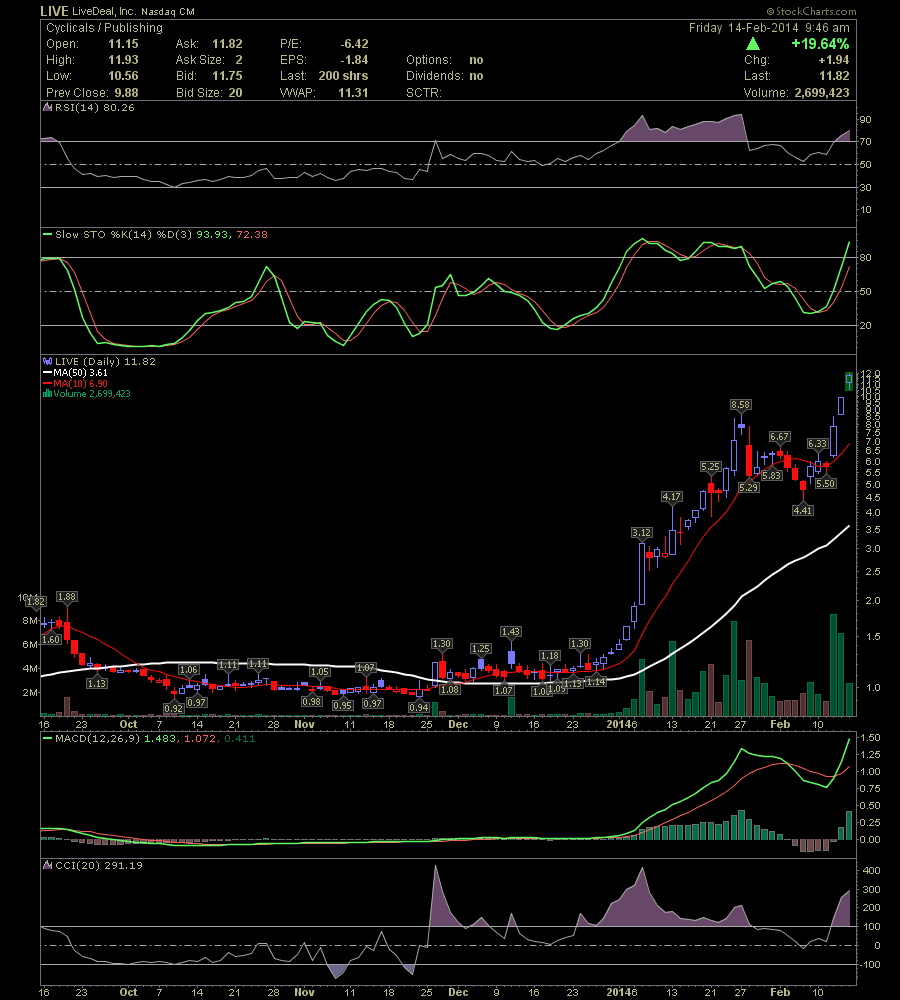Click the 0.92 price low label
Image resolution: width=900 pixels, height=1000 pixels.
pyautogui.click(x=173, y=708)
